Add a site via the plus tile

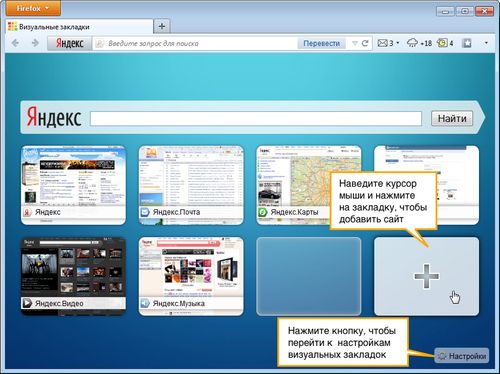[x=426, y=276]
